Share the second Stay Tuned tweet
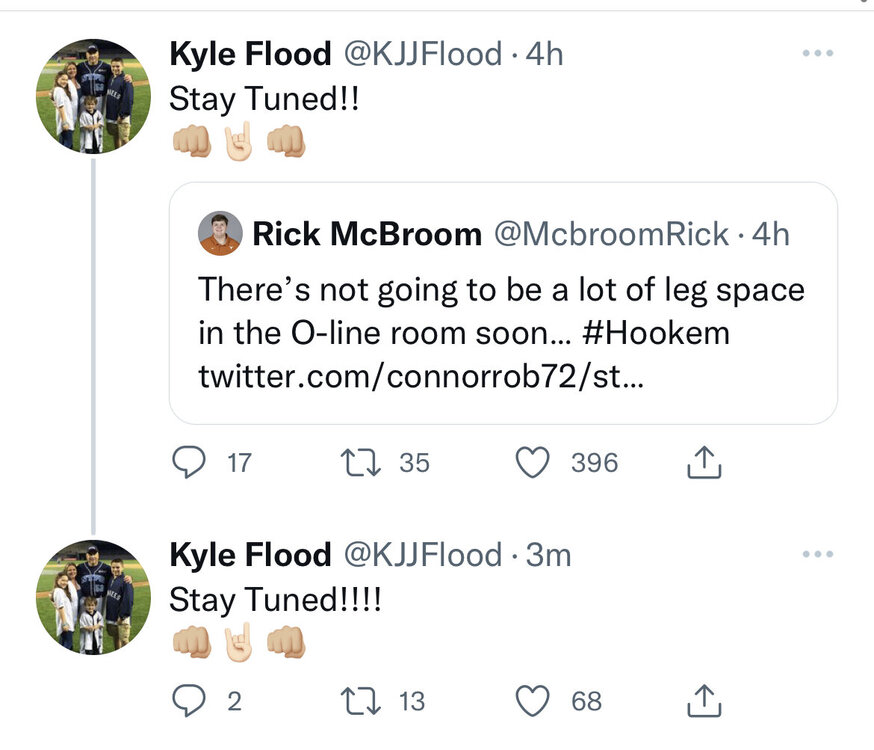 click(705, 702)
